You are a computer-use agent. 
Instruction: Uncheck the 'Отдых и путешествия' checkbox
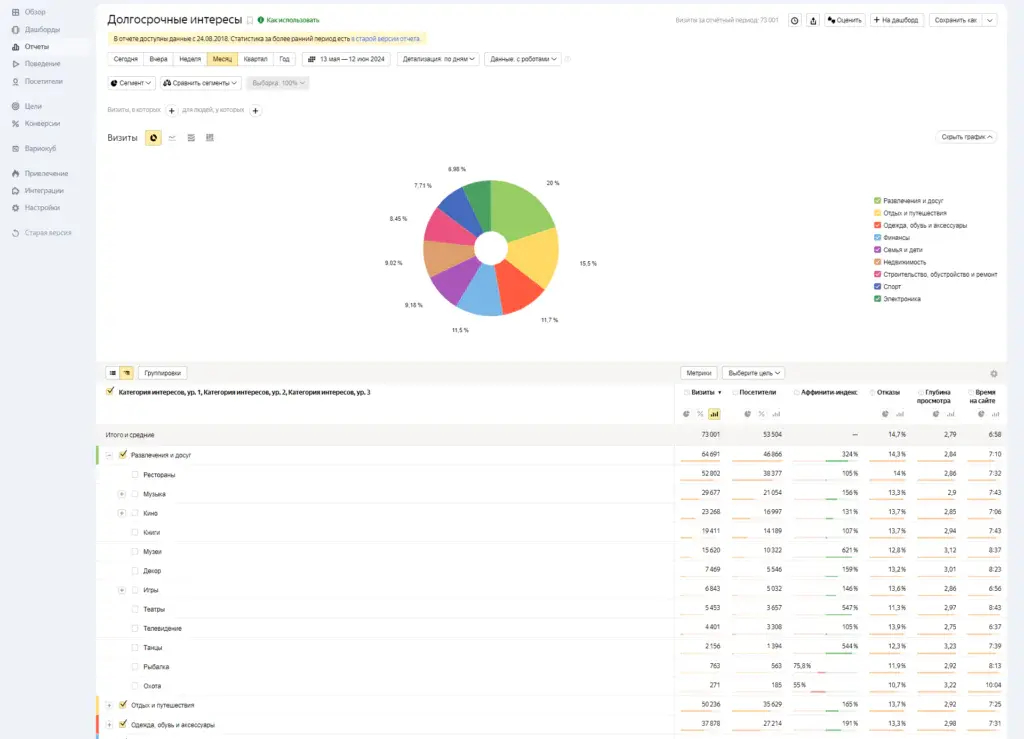pos(123,705)
